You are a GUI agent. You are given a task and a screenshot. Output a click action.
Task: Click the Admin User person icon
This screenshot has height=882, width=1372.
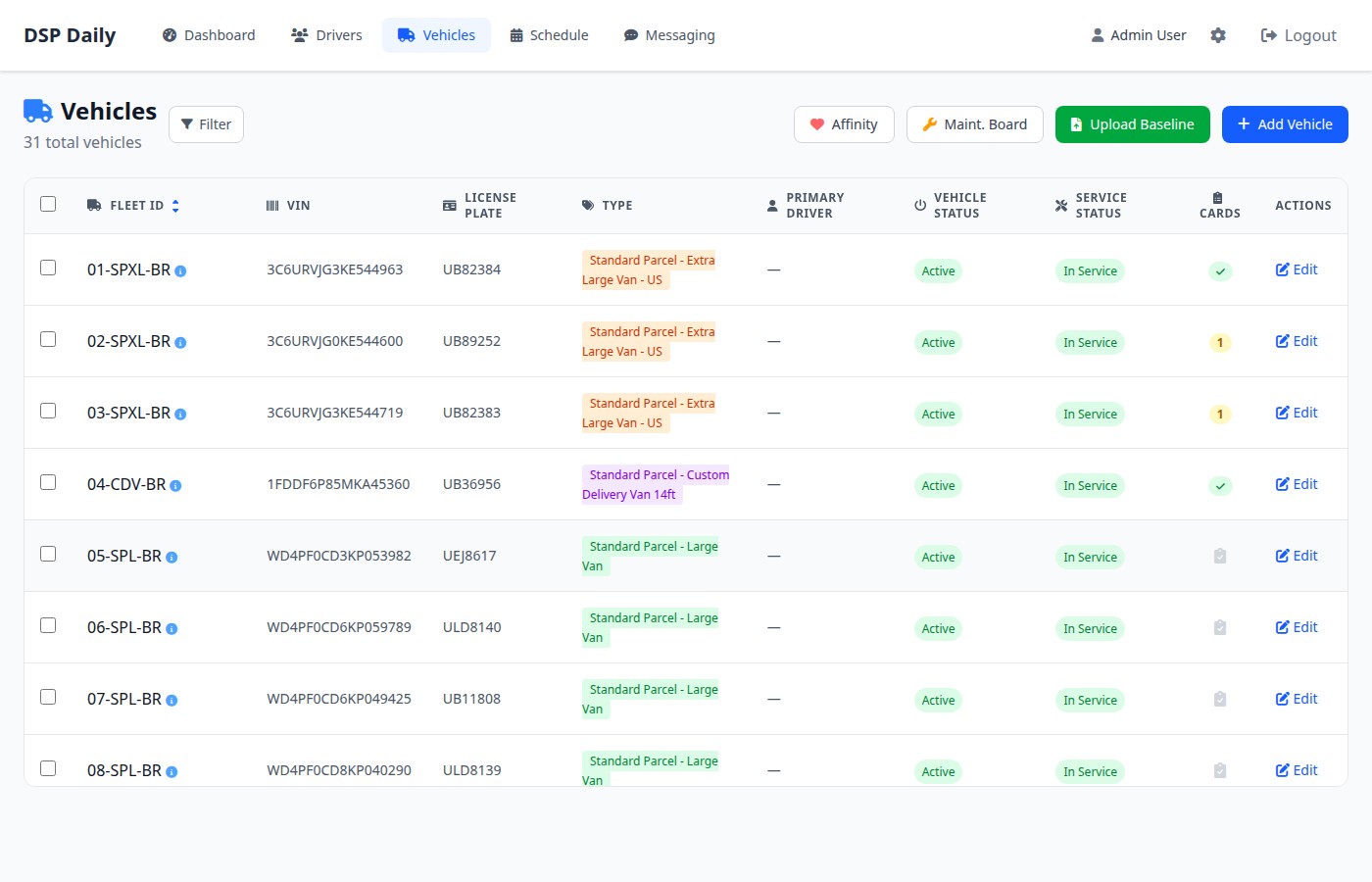1097,34
